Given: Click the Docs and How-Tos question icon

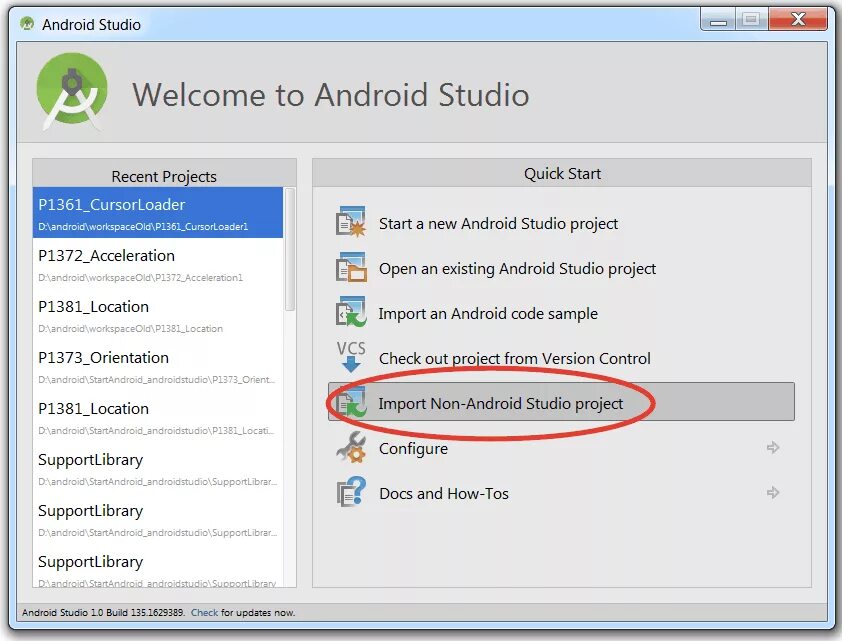Looking at the screenshot, I should point(351,492).
